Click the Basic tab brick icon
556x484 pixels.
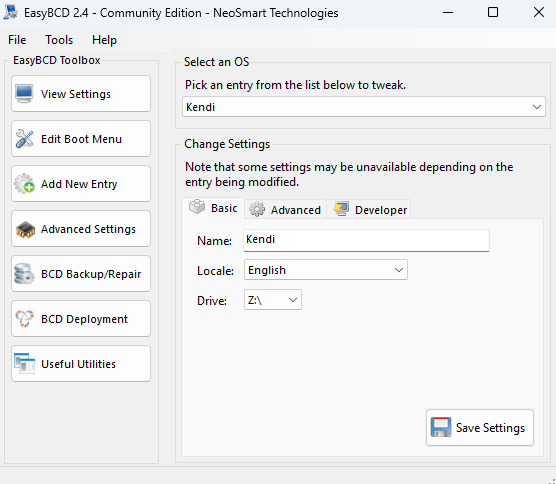coord(197,207)
